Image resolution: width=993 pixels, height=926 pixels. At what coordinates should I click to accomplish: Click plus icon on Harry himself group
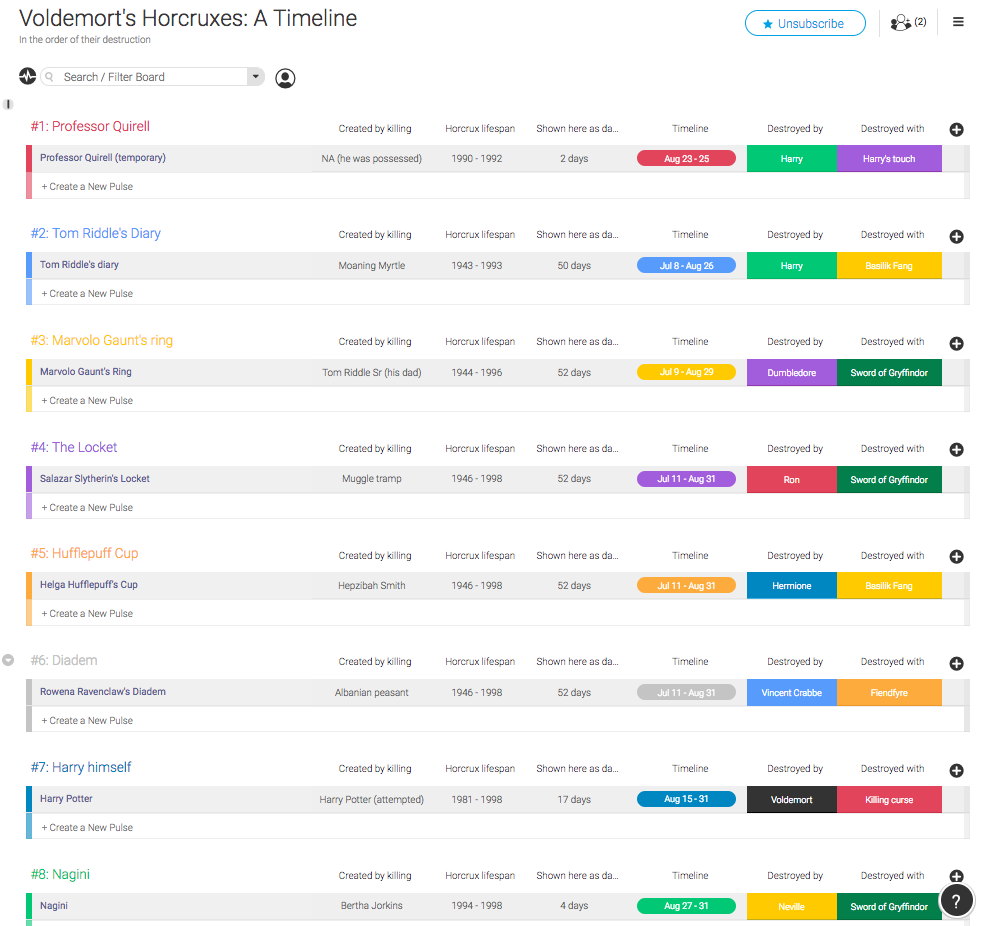(956, 770)
